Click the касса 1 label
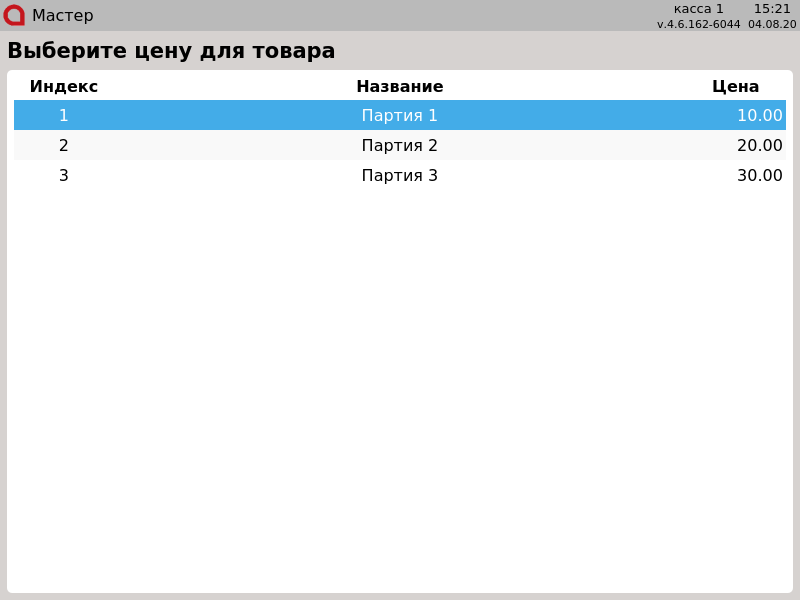This screenshot has width=800, height=600. pyautogui.click(x=698, y=9)
